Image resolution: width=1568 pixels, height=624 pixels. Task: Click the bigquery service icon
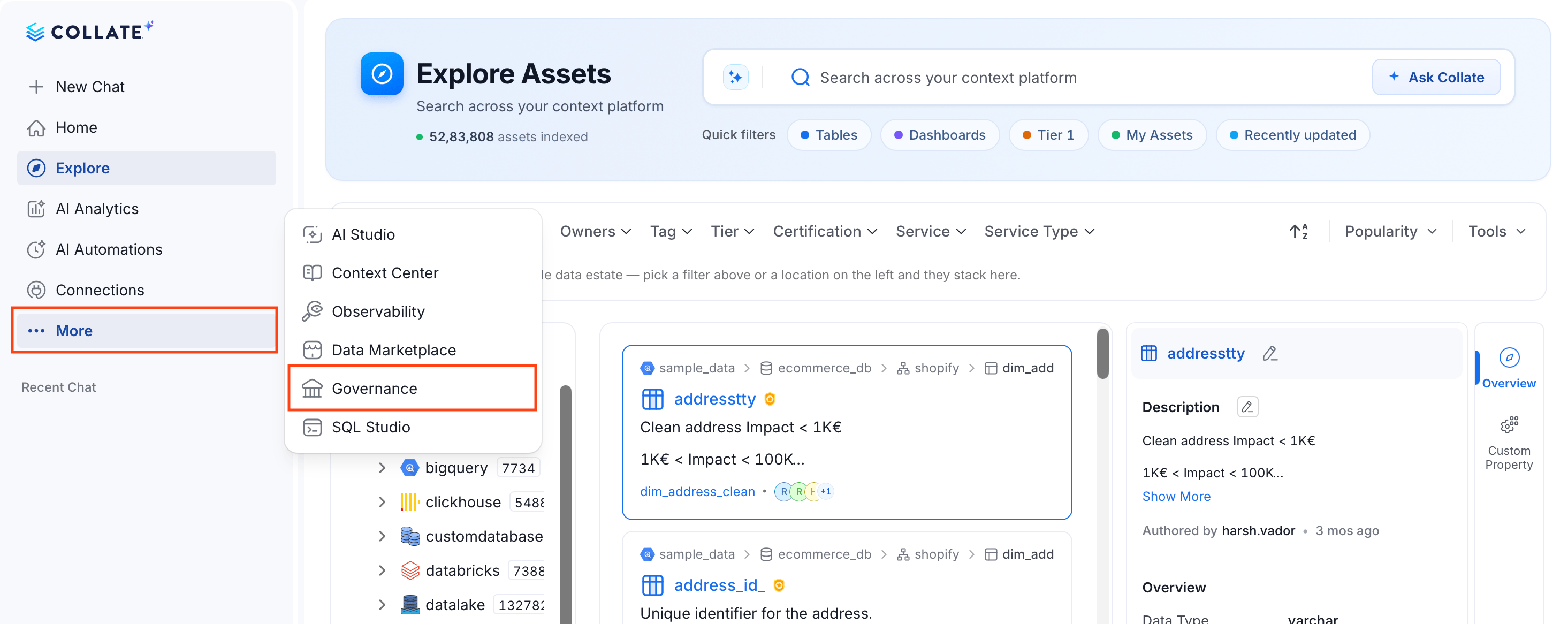(x=409, y=468)
